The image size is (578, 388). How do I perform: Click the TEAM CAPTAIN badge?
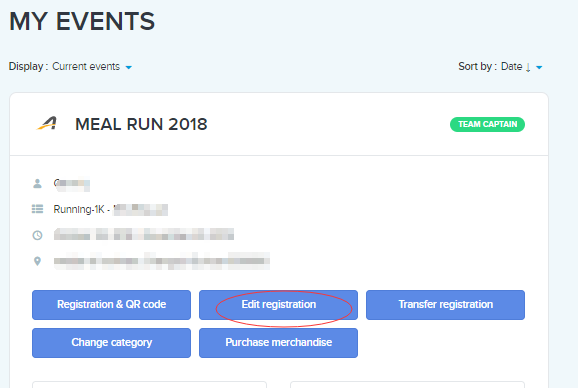pyautogui.click(x=487, y=124)
